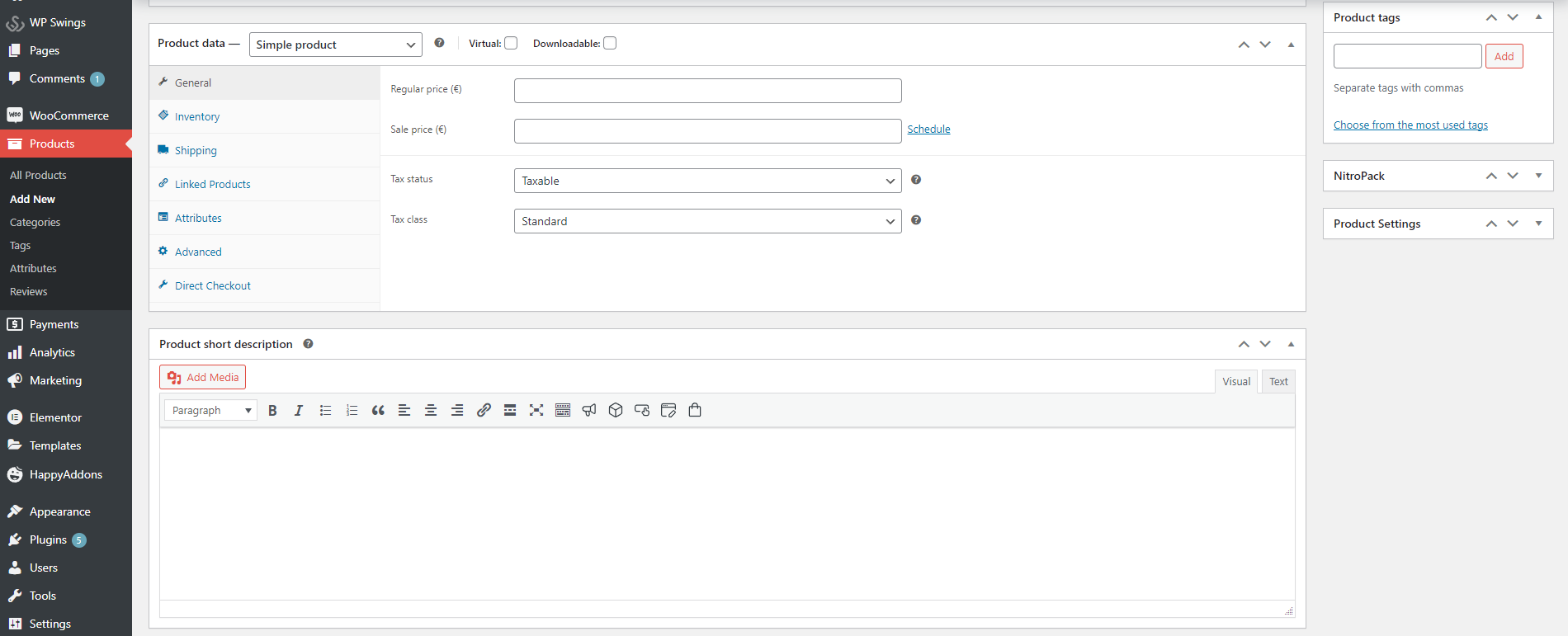Click into the Regular price field
Screen dimensions: 1568x636
pos(707,91)
